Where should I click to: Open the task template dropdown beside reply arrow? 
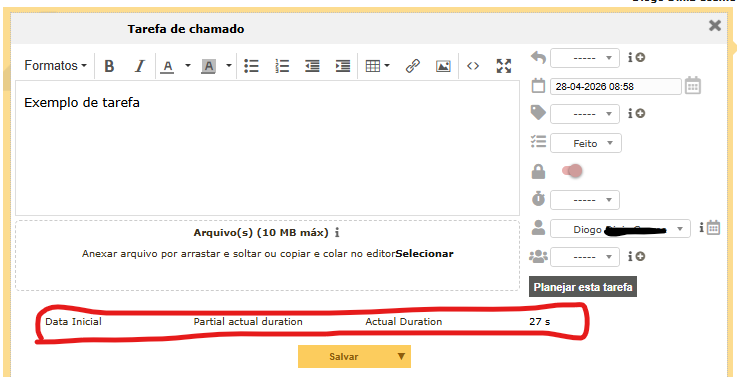click(x=585, y=58)
